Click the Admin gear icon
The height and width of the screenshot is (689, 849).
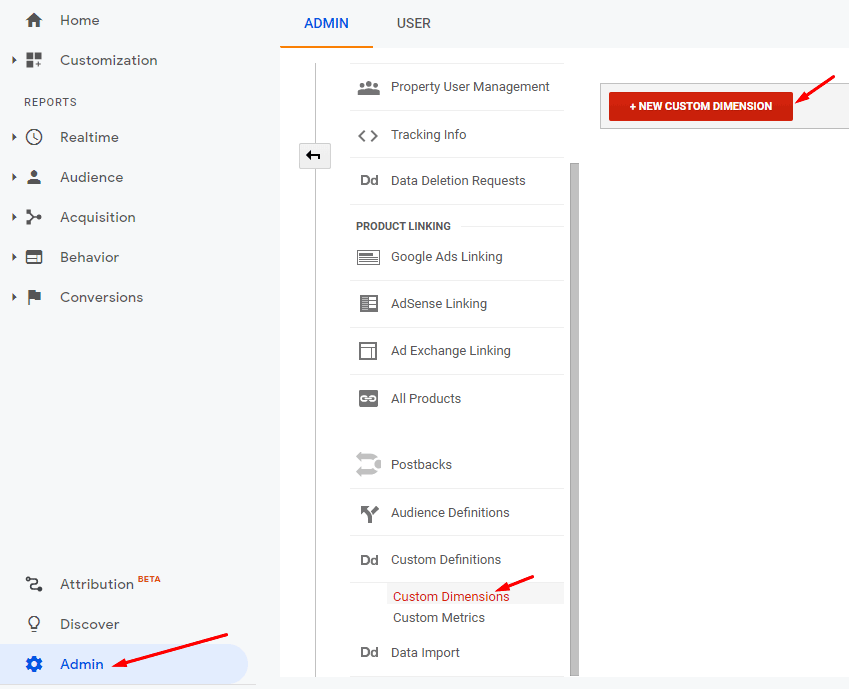[x=34, y=664]
